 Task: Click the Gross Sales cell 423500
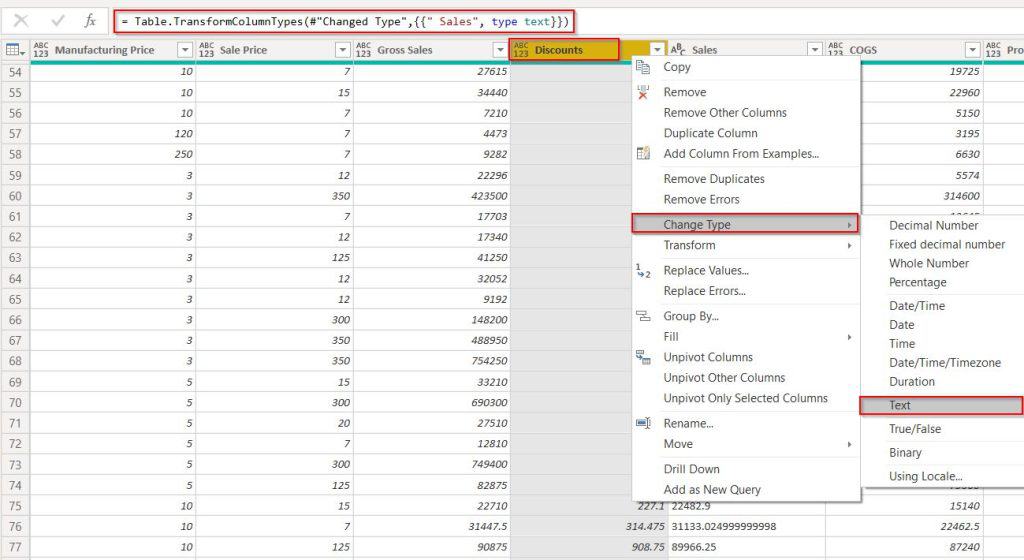[x=431, y=196]
